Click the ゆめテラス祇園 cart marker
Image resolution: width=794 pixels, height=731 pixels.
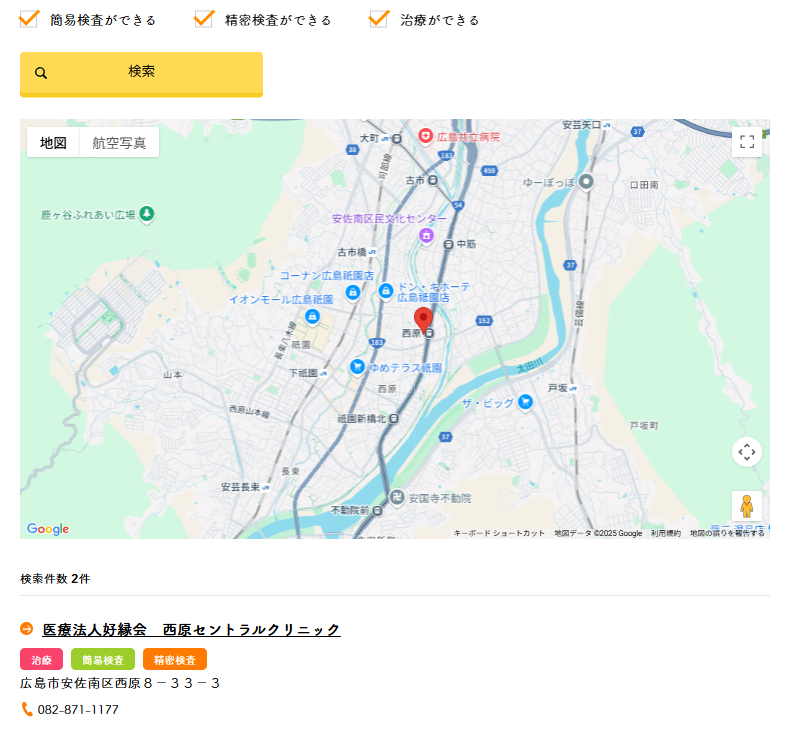click(x=358, y=367)
